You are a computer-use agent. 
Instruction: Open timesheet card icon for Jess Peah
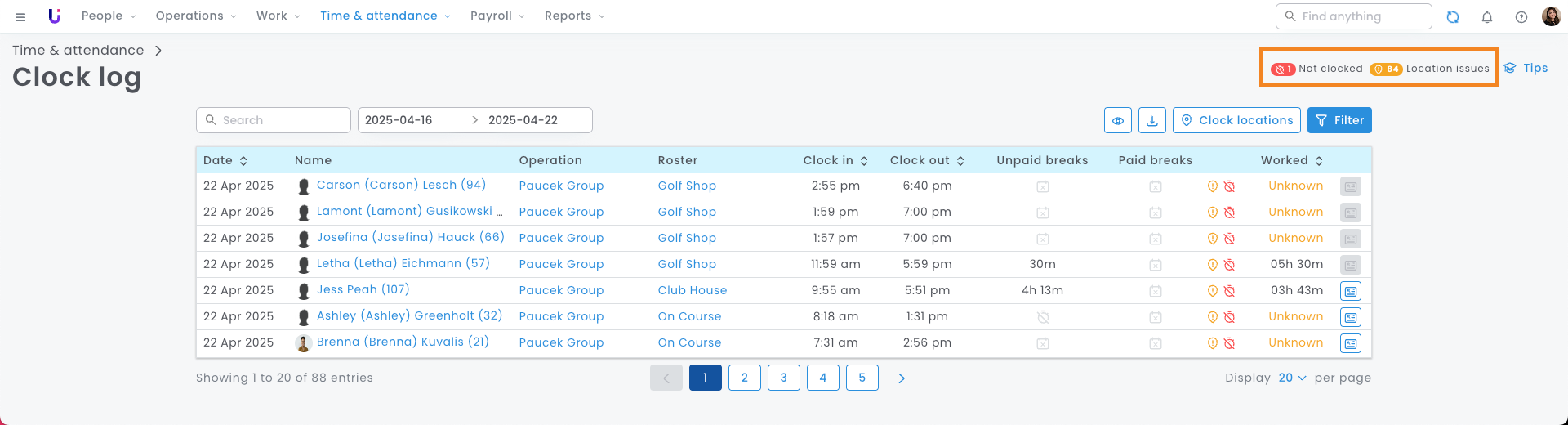(x=1351, y=291)
